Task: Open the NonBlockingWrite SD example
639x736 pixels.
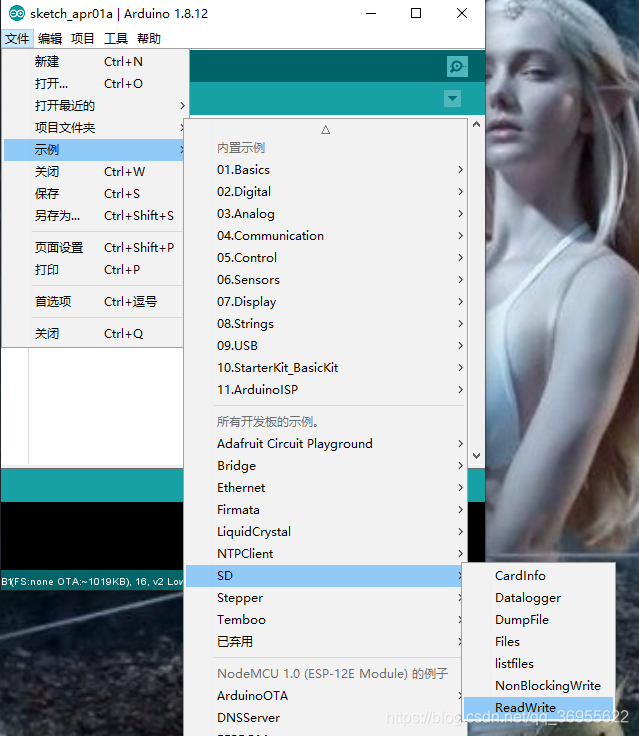Action: (539, 686)
